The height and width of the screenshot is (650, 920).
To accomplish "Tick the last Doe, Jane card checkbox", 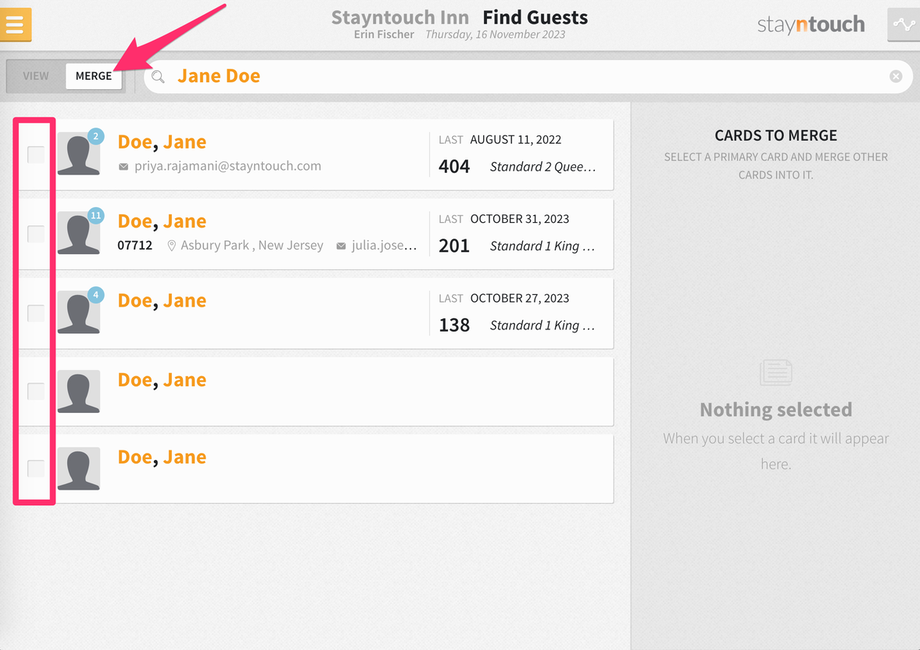I will coord(36,469).
